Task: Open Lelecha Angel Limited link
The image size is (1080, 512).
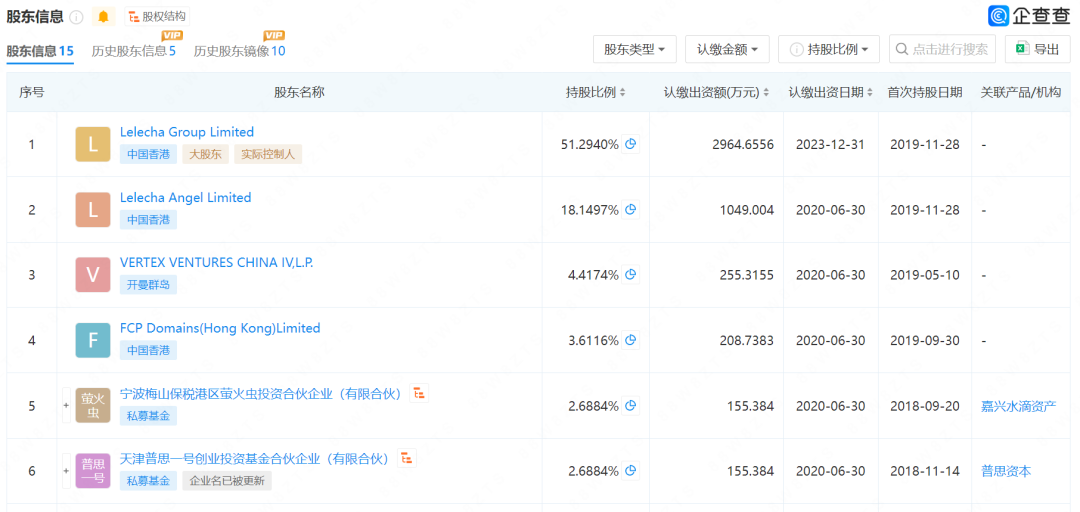Action: [185, 197]
